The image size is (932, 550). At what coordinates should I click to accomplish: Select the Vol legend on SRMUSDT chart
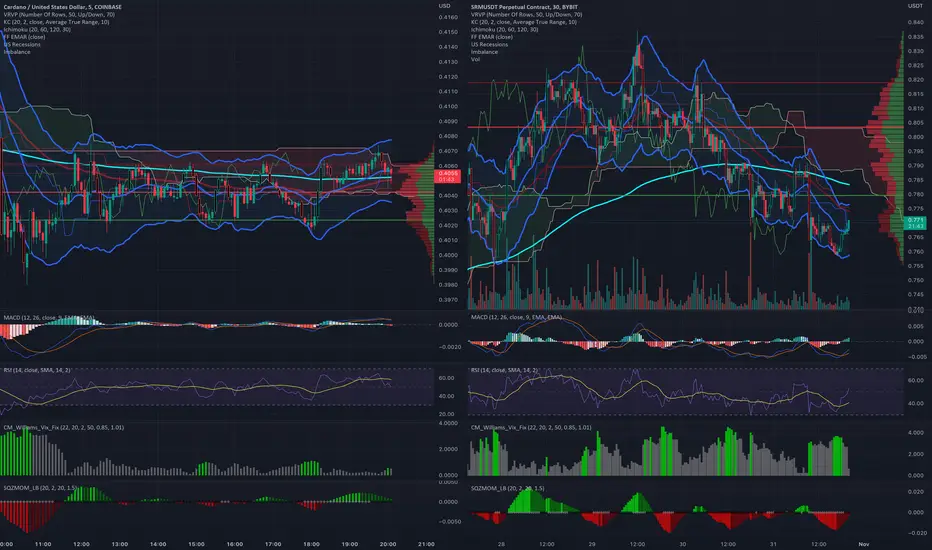click(475, 59)
